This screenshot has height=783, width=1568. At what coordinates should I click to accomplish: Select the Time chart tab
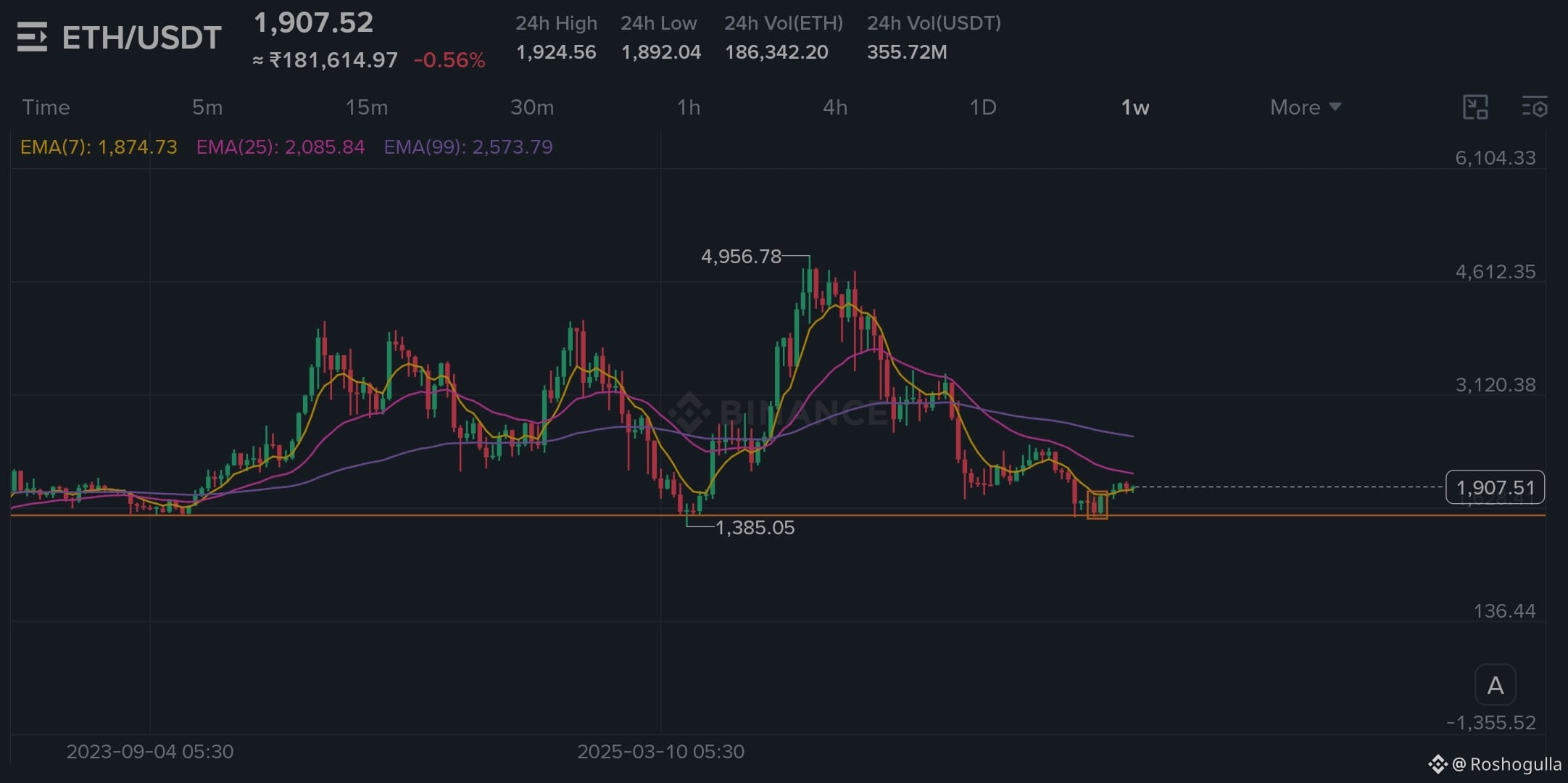(46, 107)
